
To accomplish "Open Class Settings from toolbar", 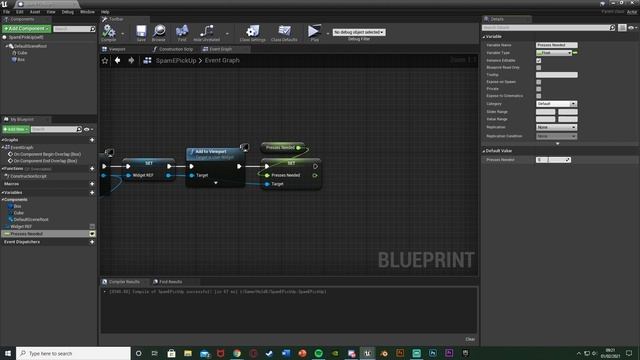I will 253,32.
